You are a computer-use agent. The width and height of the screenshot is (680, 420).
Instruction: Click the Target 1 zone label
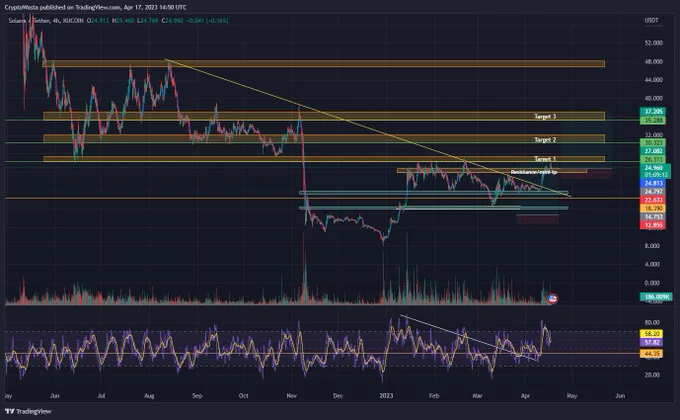[545, 159]
